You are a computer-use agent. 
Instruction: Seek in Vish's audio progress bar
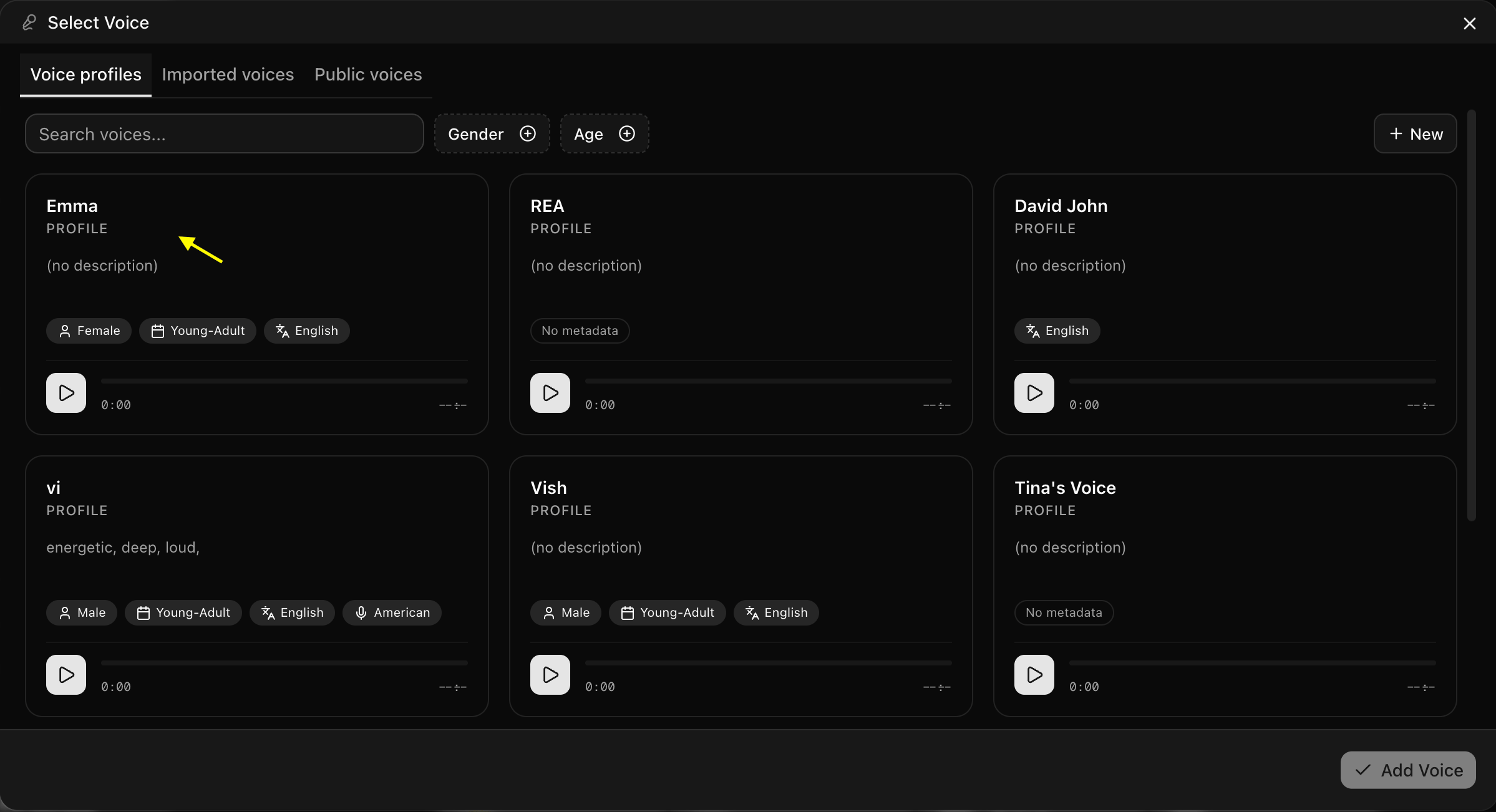tap(769, 662)
